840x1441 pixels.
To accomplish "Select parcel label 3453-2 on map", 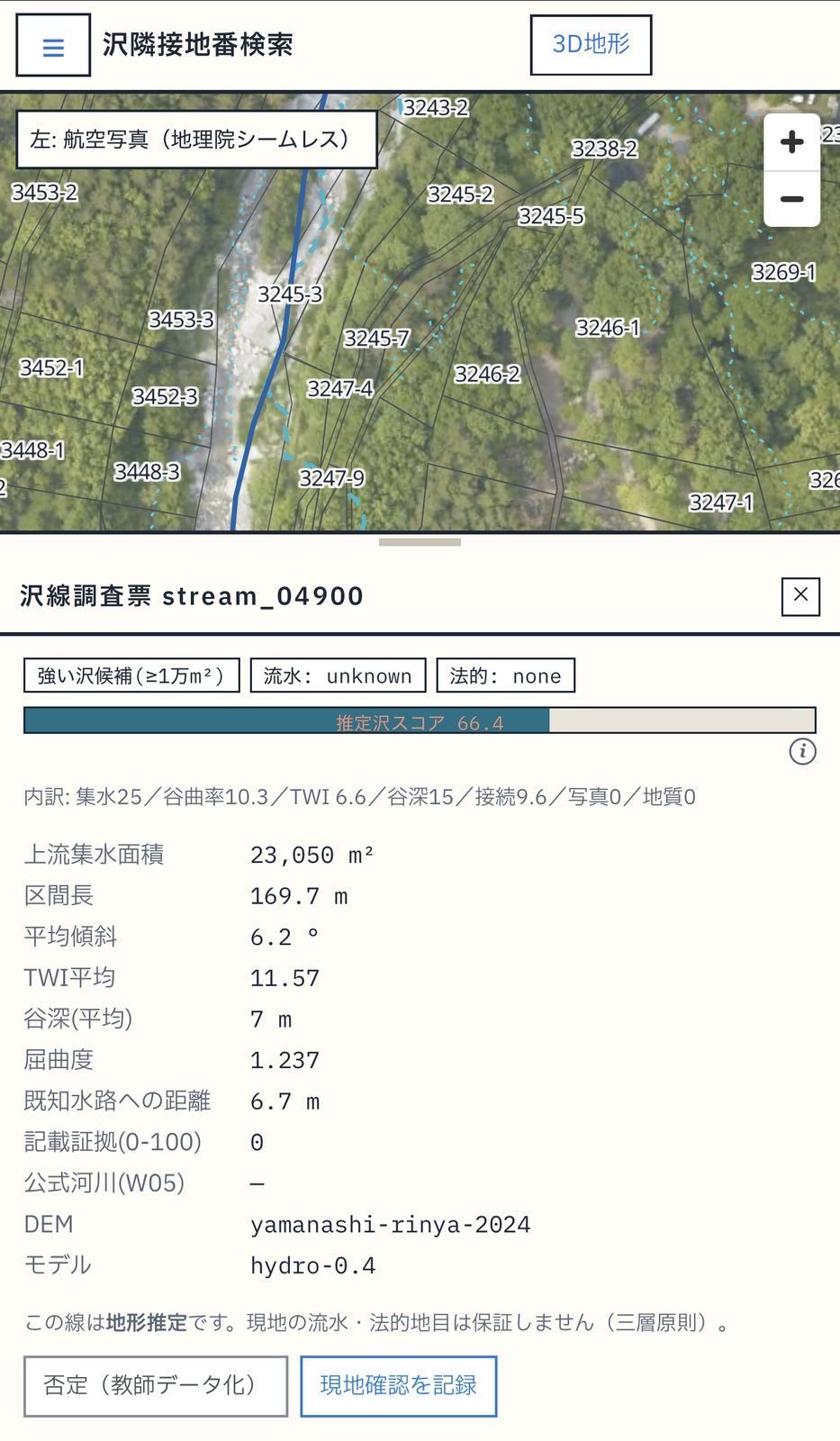I will coord(44,193).
